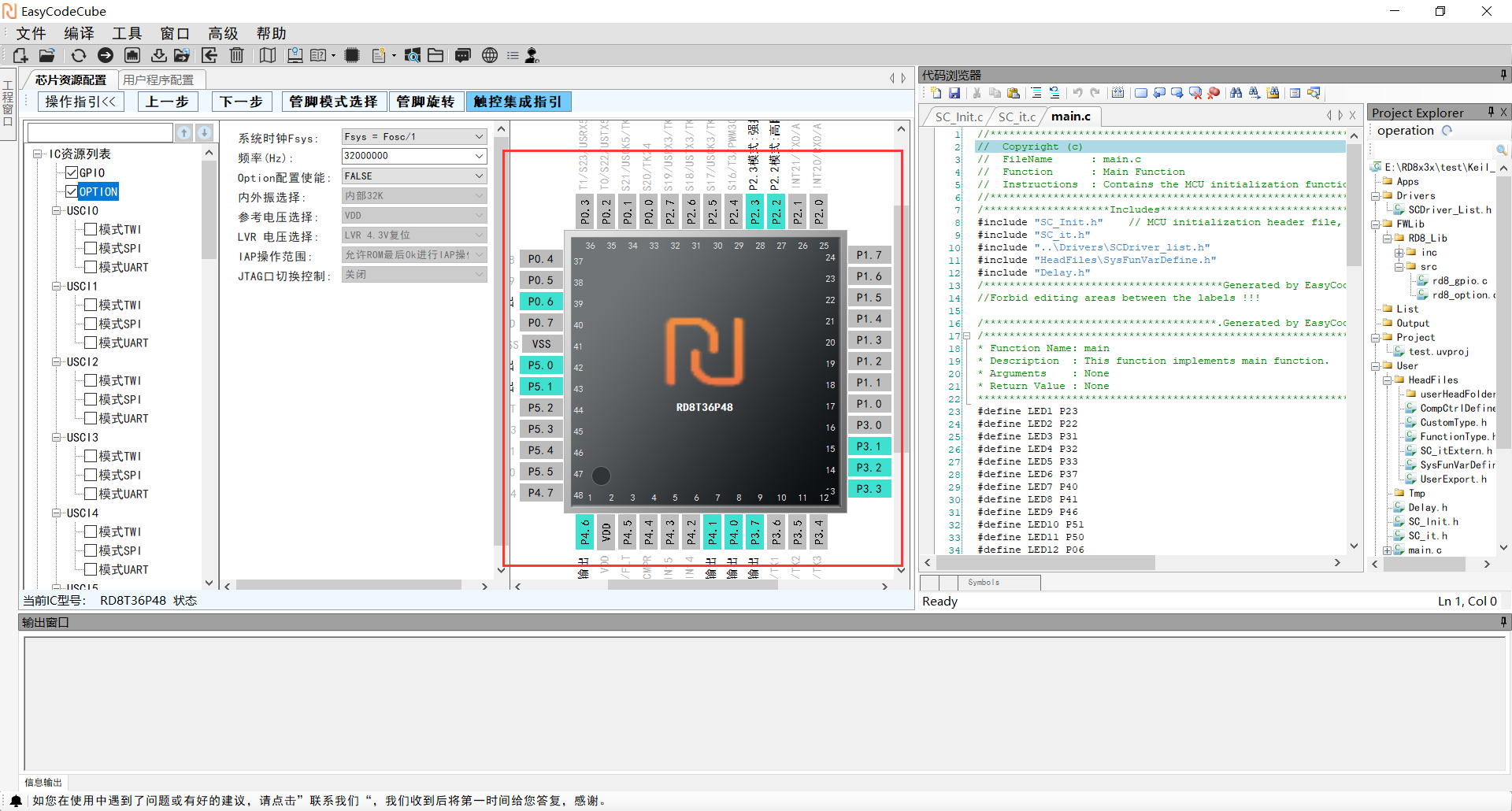Click the new project file icon
Image resolution: width=1512 pixels, height=811 pixels.
pos(20,55)
